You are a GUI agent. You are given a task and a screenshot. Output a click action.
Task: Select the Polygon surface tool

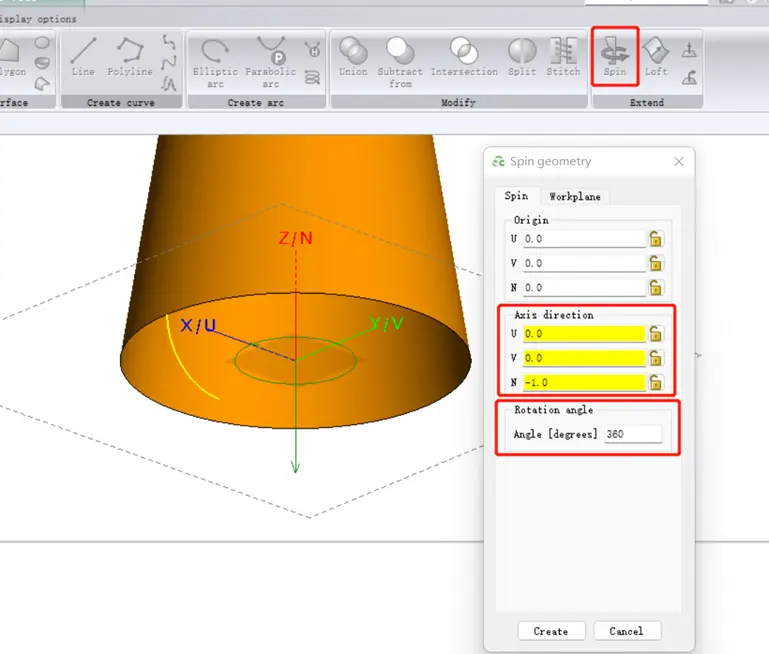coord(11,56)
